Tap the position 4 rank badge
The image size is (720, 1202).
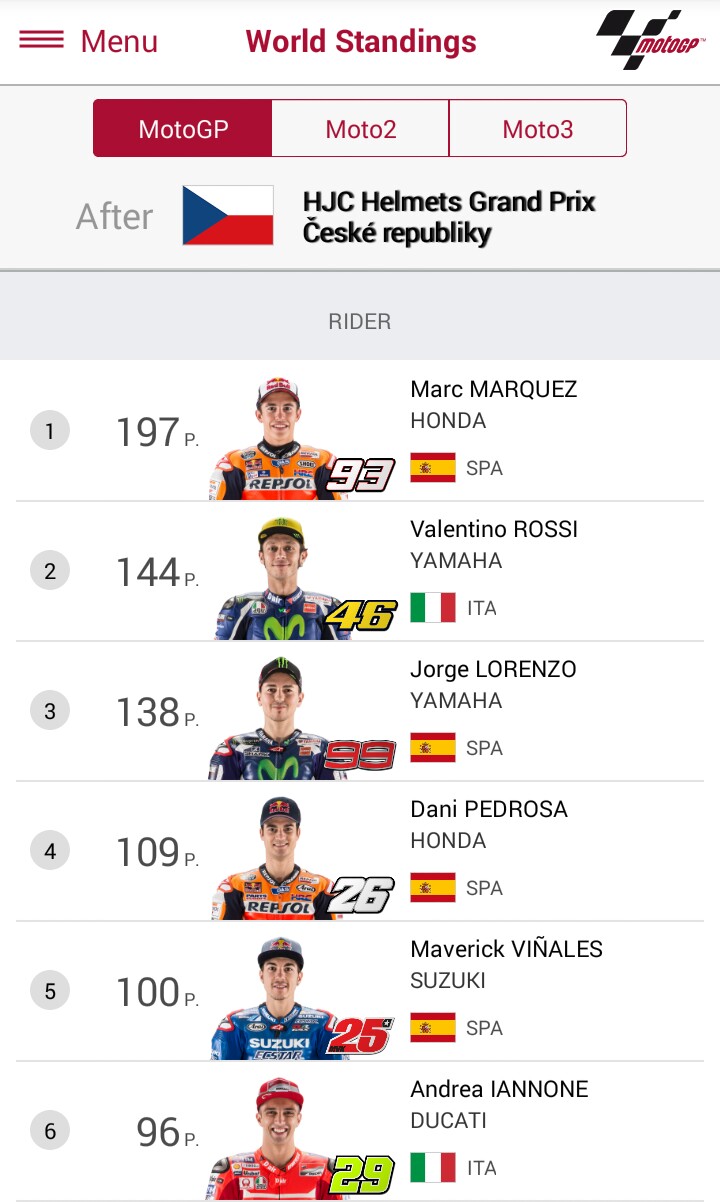[50, 852]
